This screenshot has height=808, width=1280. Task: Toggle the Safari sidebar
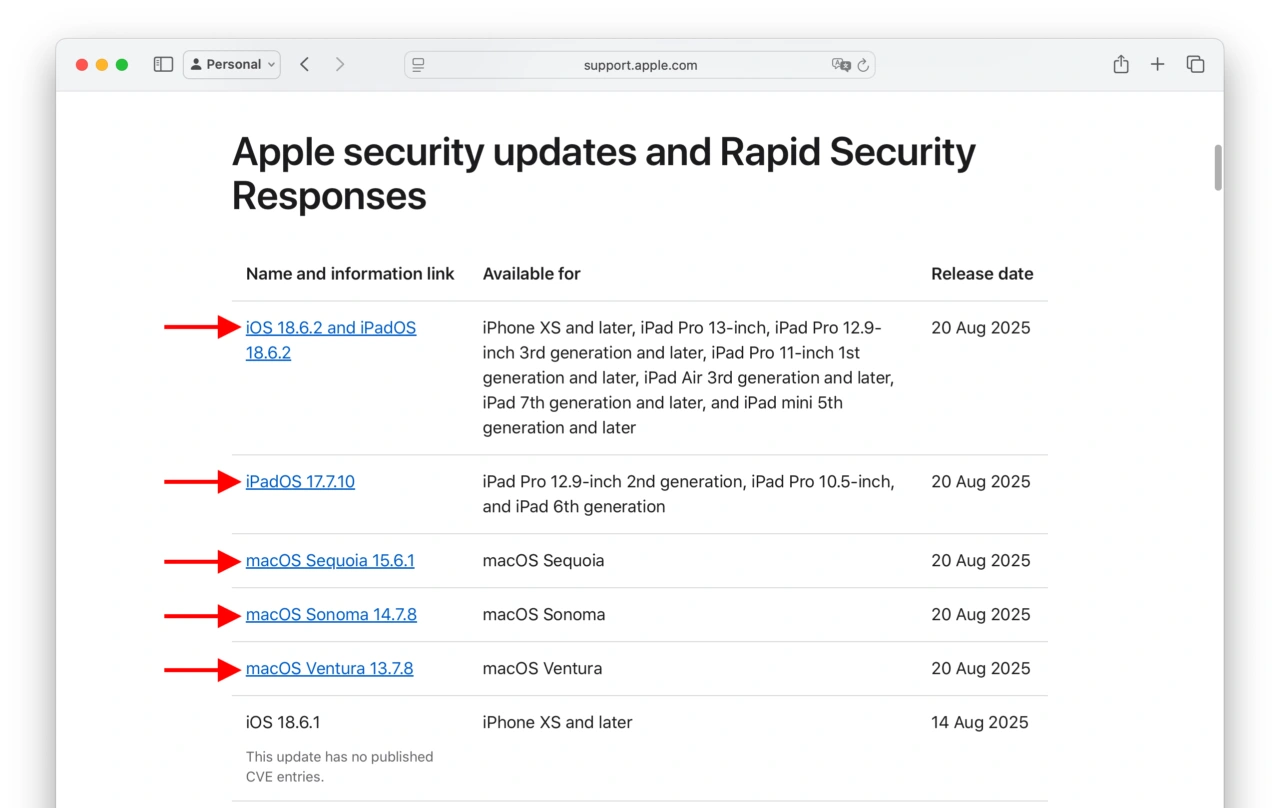pyautogui.click(x=162, y=64)
